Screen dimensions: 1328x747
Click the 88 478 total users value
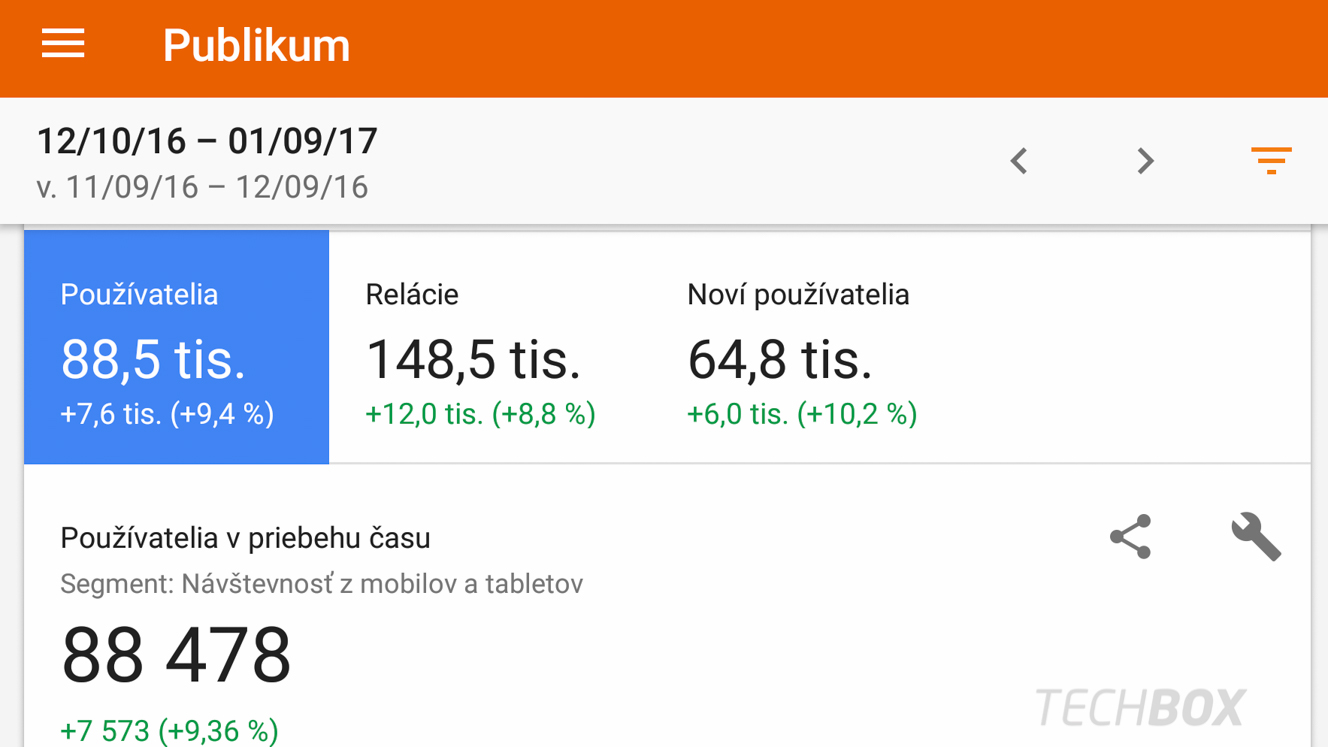pyautogui.click(x=176, y=656)
